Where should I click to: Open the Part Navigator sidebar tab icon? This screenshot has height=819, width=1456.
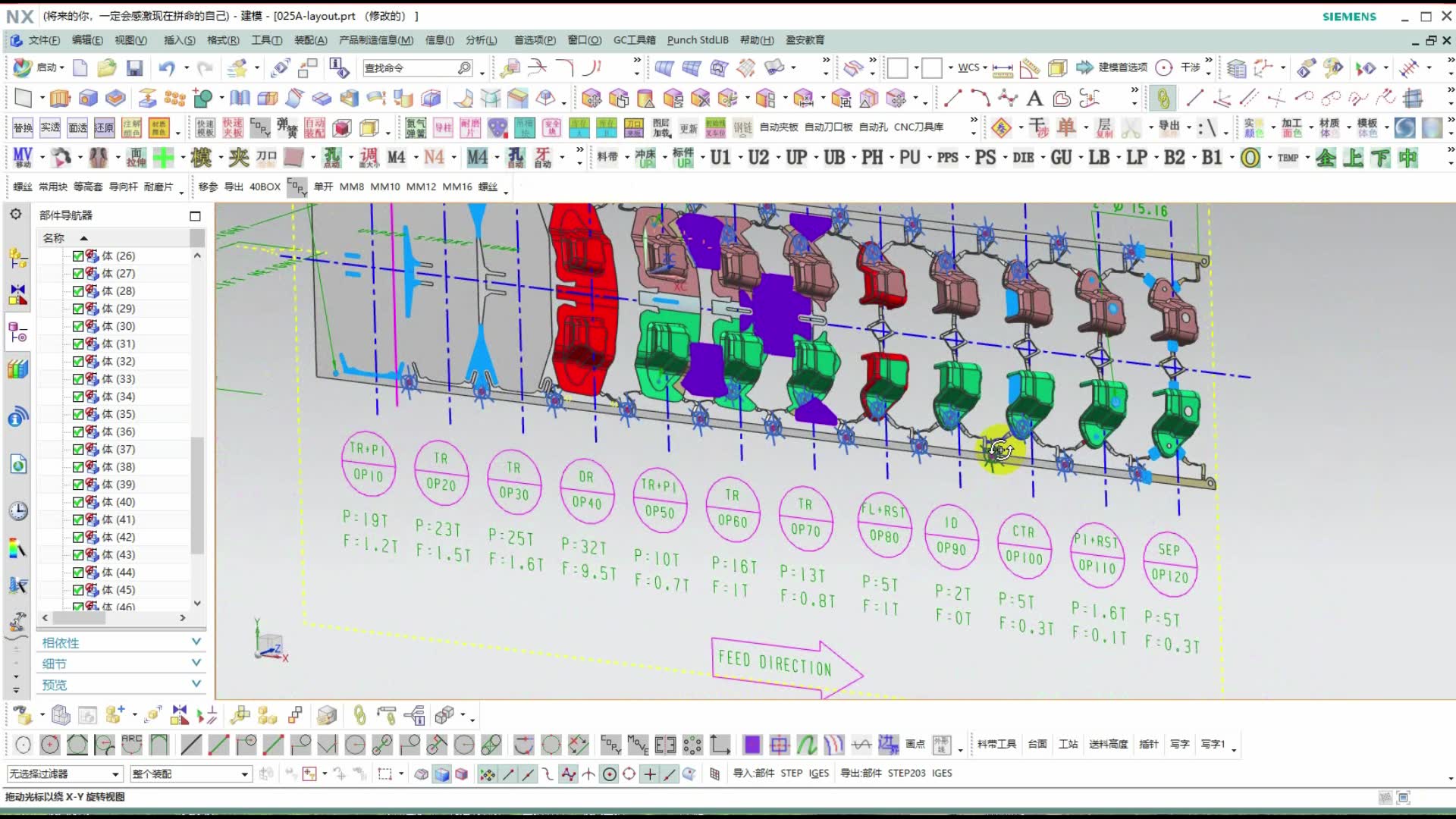[x=18, y=332]
